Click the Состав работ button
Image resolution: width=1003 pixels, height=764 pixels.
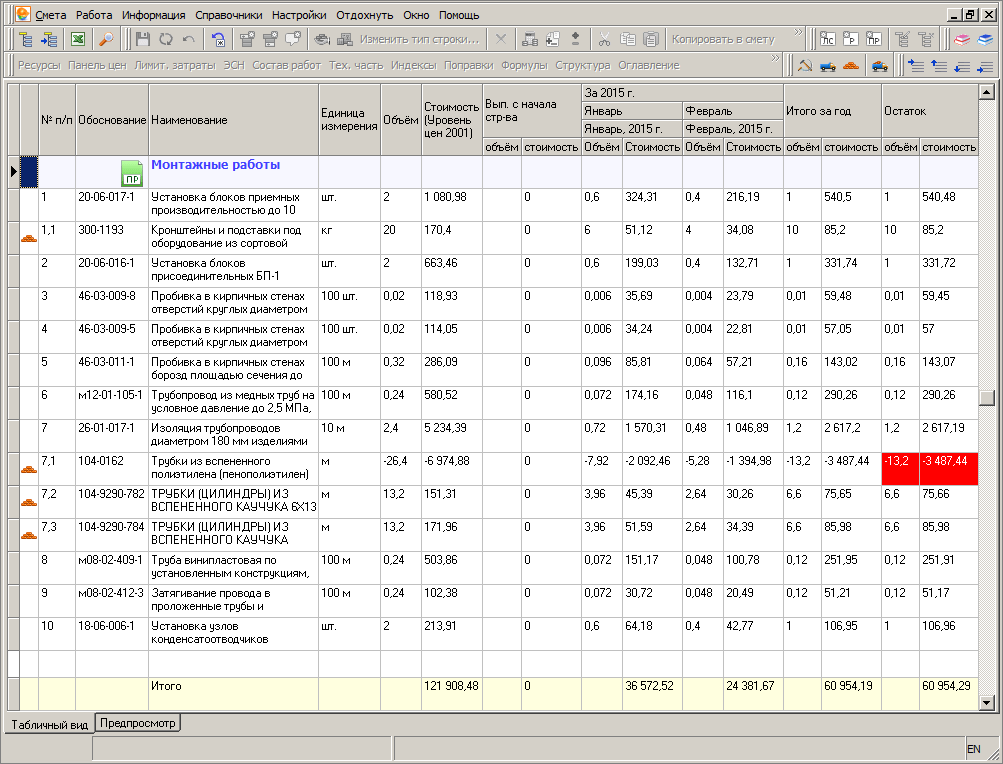287,65
